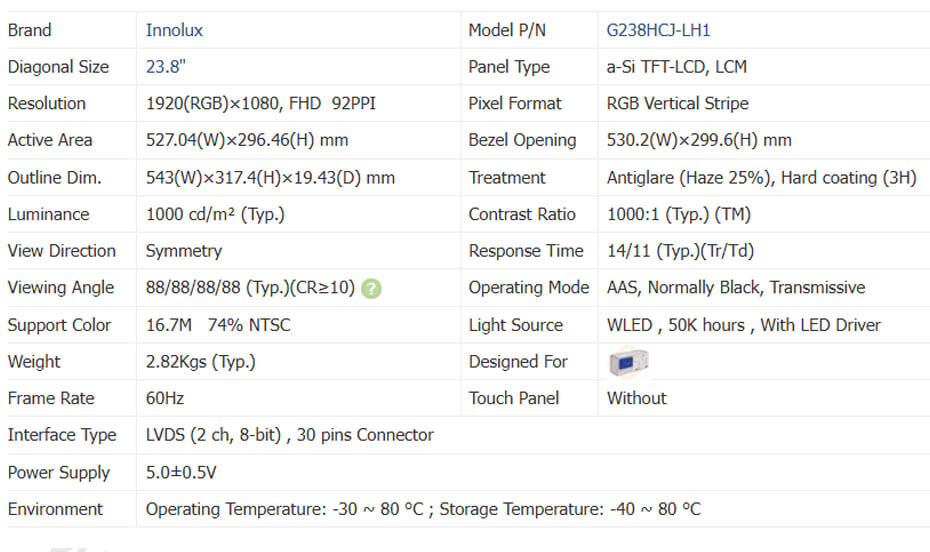Click the 2.82Kgs weight value

[x=200, y=362]
